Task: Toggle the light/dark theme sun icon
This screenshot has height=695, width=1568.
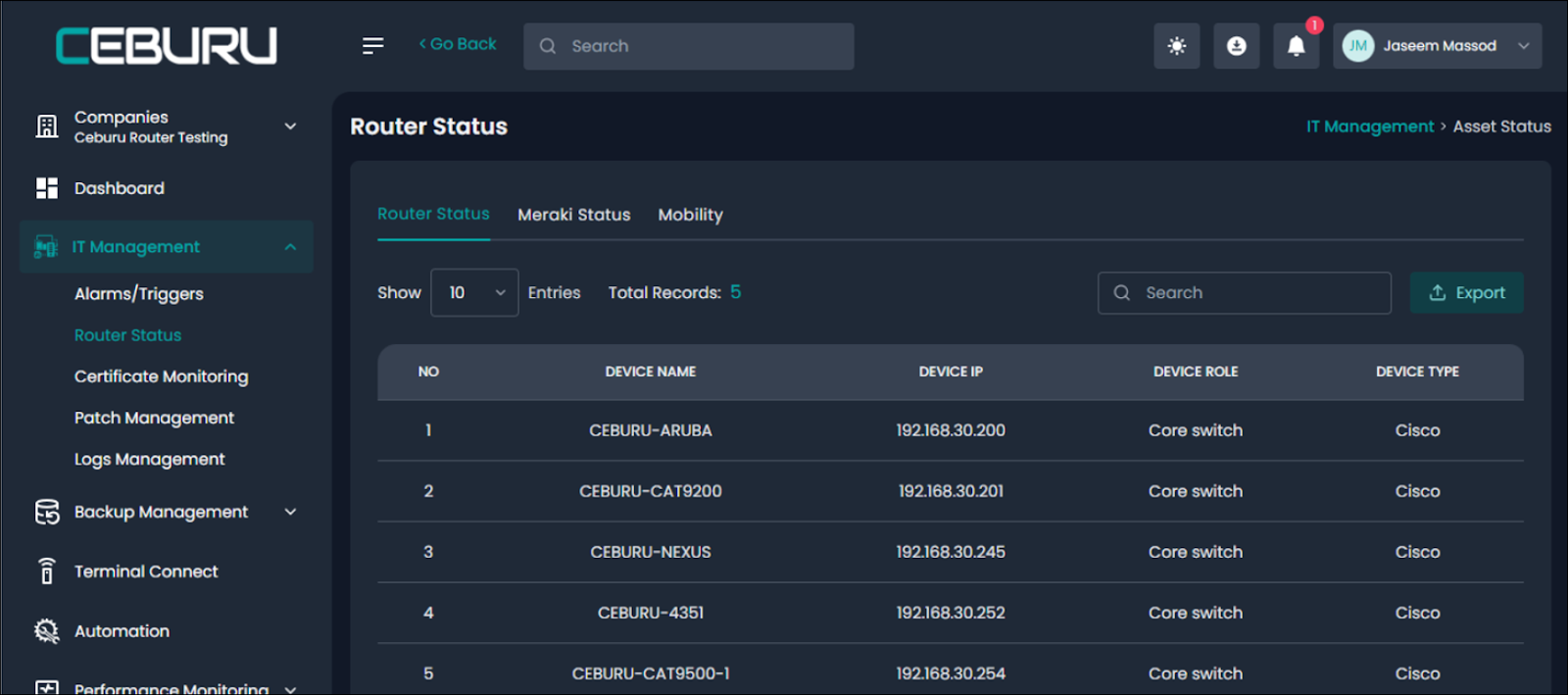Action: click(1177, 46)
